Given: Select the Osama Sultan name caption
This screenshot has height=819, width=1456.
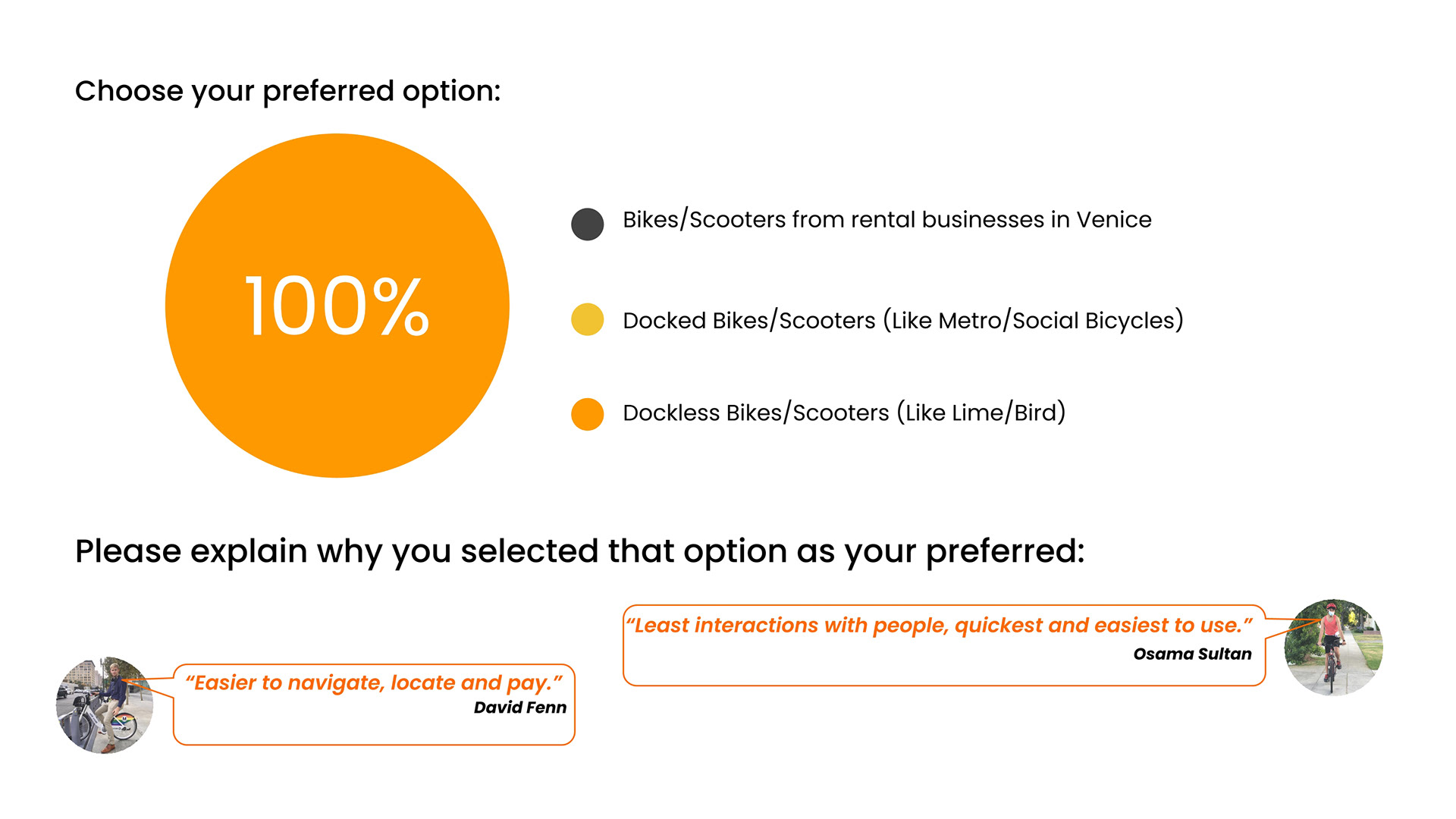Looking at the screenshot, I should 1192,654.
